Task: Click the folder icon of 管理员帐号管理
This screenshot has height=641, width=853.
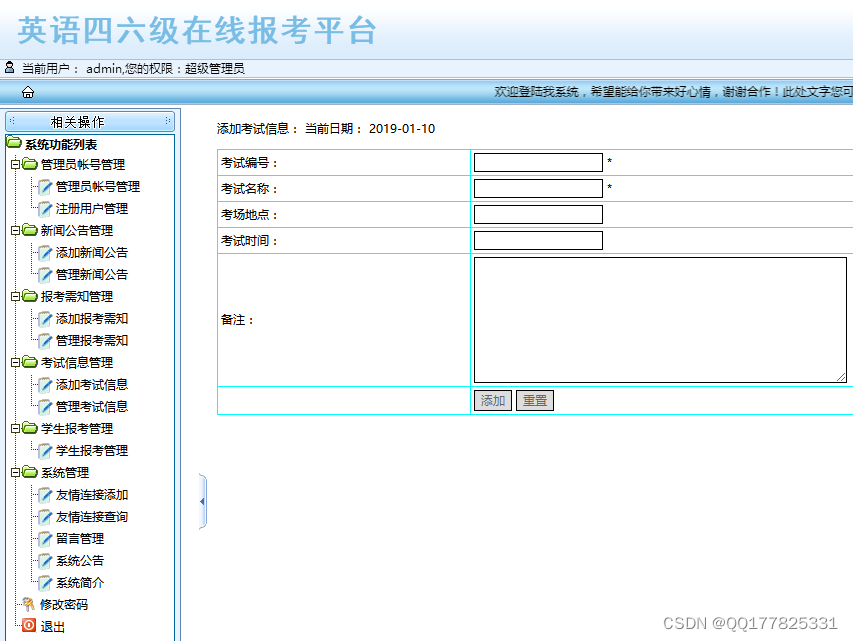Action: [x=30, y=164]
